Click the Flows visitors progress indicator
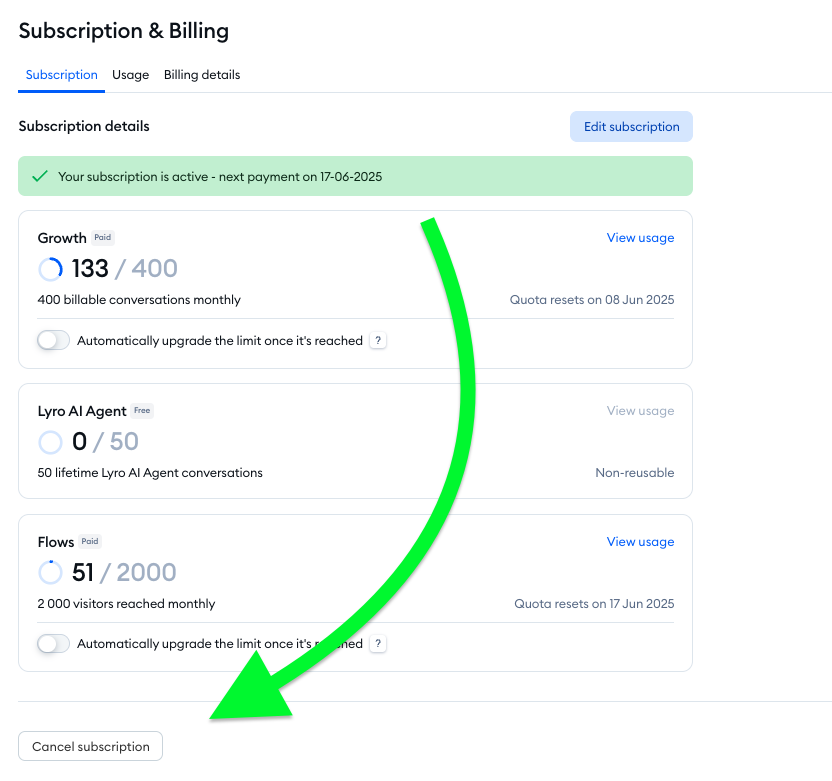 (x=50, y=572)
